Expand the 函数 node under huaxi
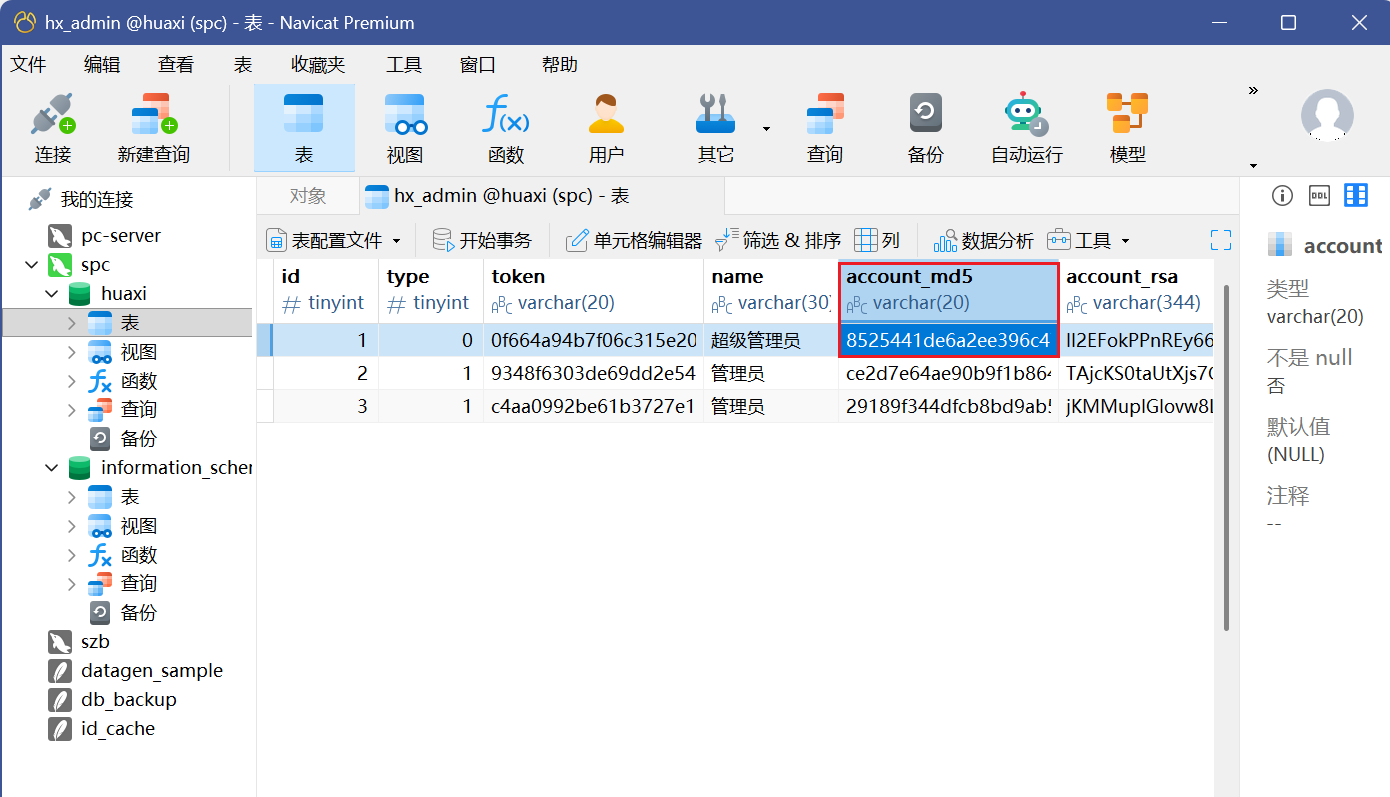 pos(72,381)
